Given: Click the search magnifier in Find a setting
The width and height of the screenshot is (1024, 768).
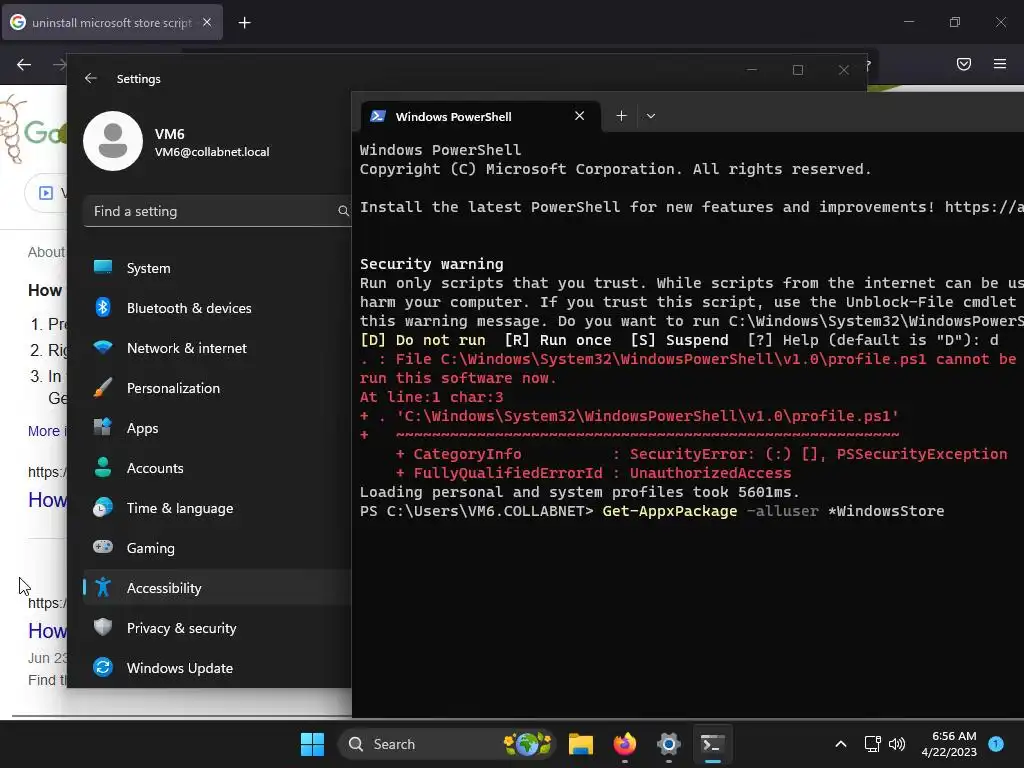Looking at the screenshot, I should click(x=343, y=211).
